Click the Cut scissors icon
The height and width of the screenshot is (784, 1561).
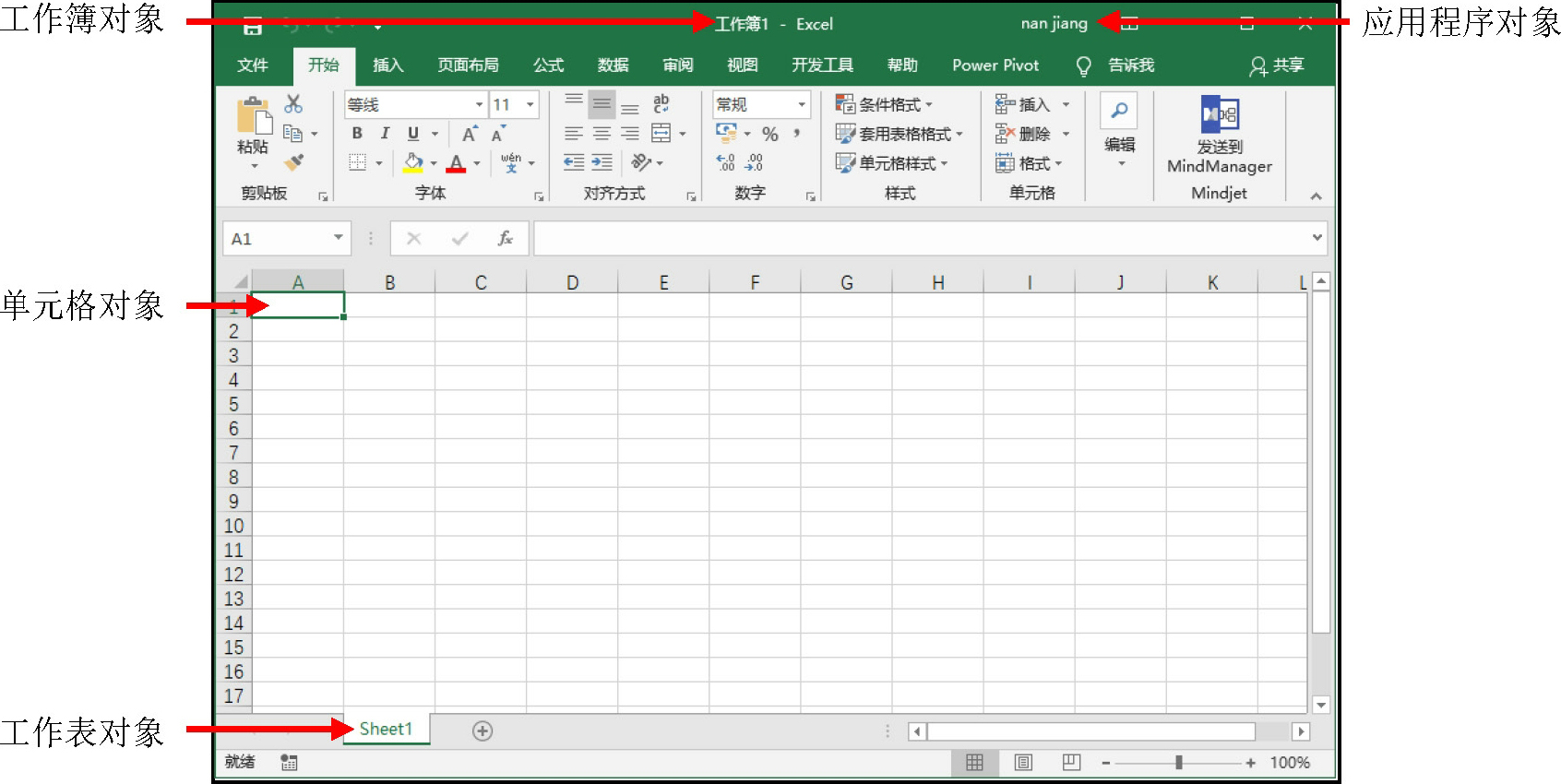293,103
